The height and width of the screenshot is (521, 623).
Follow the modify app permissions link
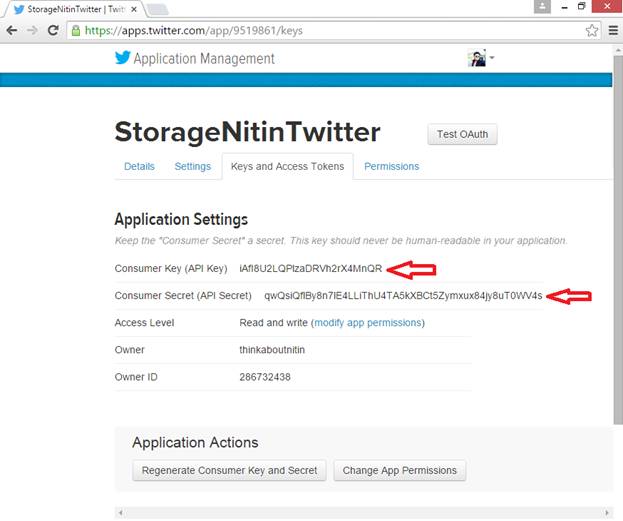coord(368,323)
